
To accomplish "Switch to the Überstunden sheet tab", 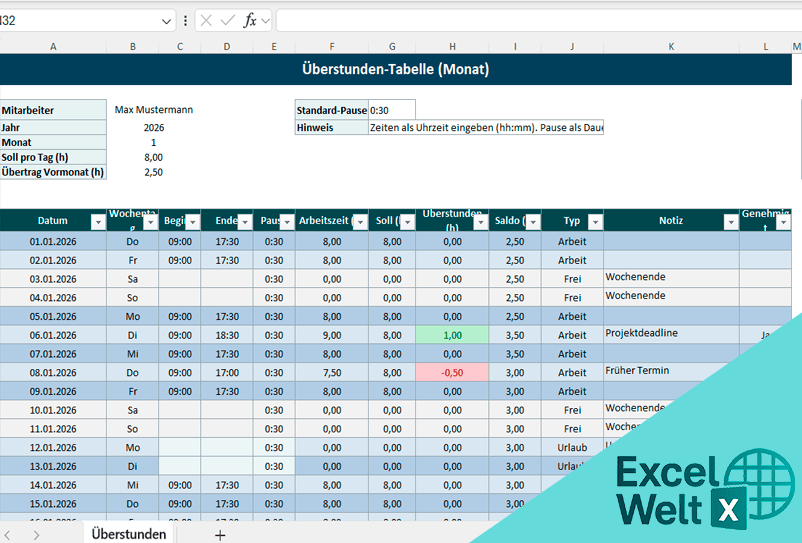I will (x=128, y=535).
